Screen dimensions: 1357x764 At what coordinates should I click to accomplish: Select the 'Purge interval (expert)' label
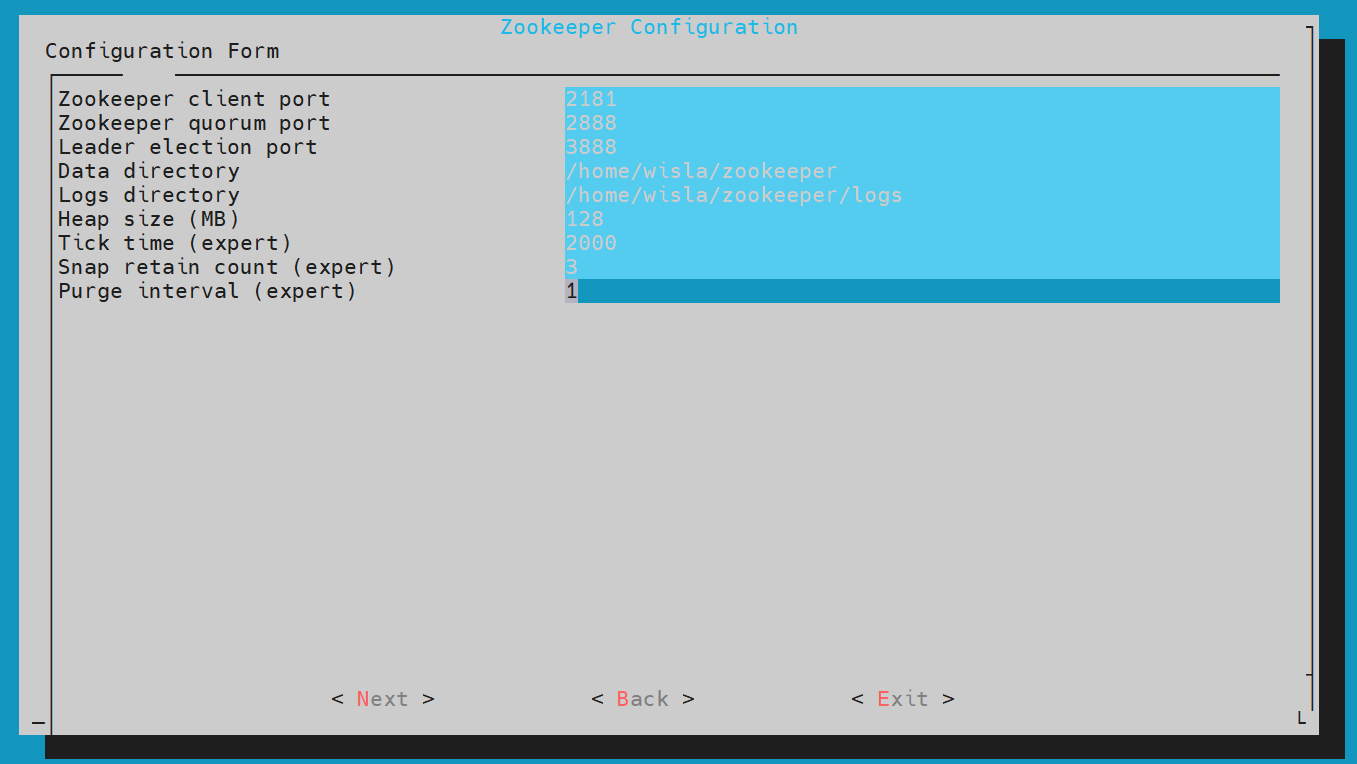click(x=207, y=291)
